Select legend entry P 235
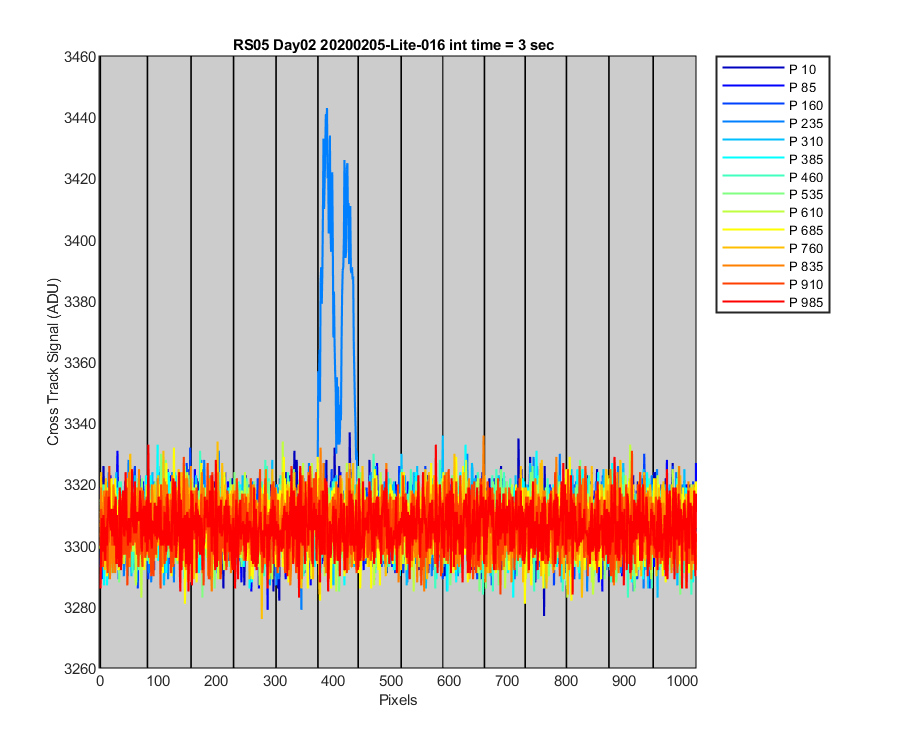 tap(772, 123)
